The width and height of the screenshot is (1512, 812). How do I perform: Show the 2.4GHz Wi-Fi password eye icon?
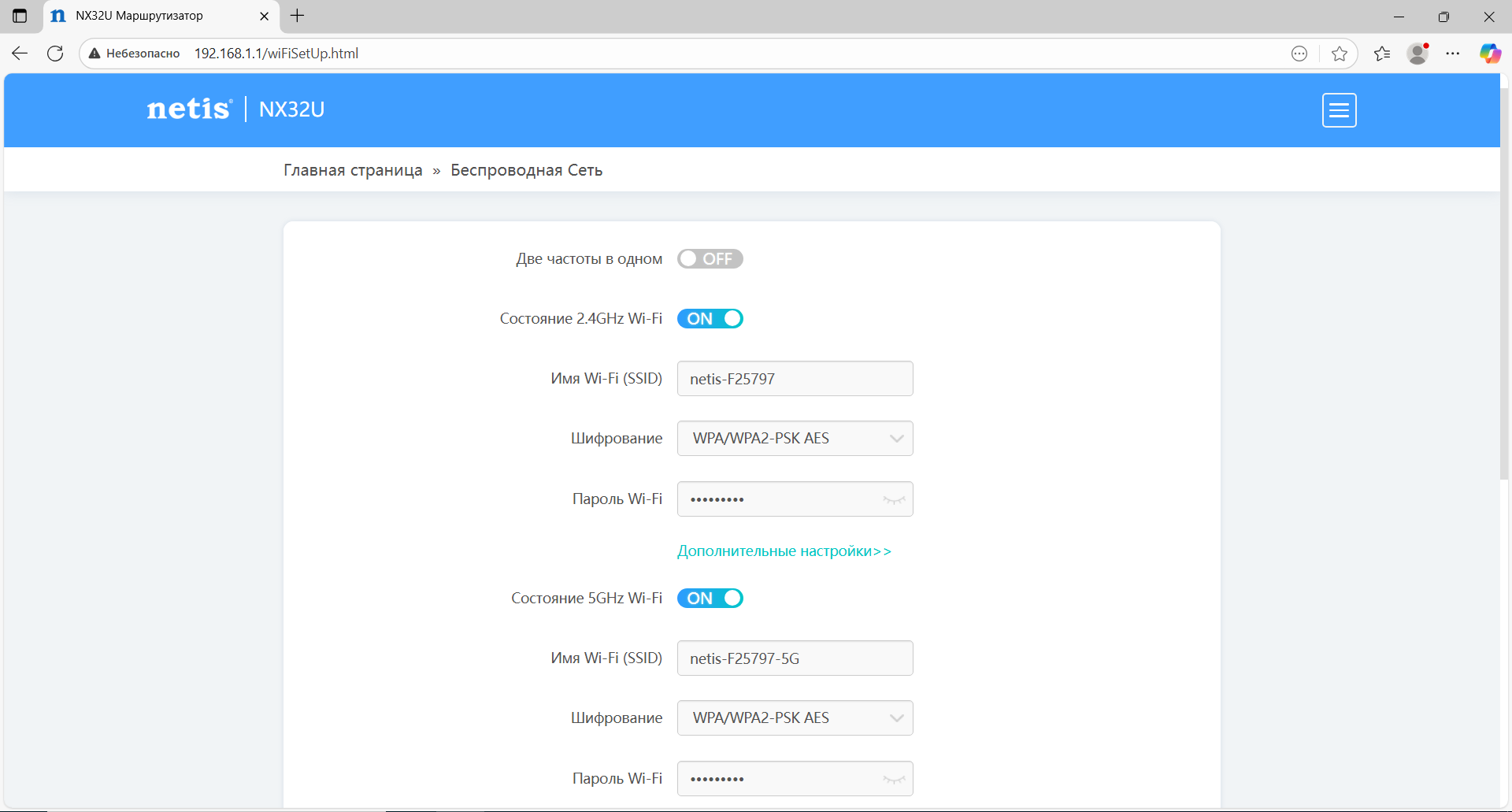click(894, 499)
